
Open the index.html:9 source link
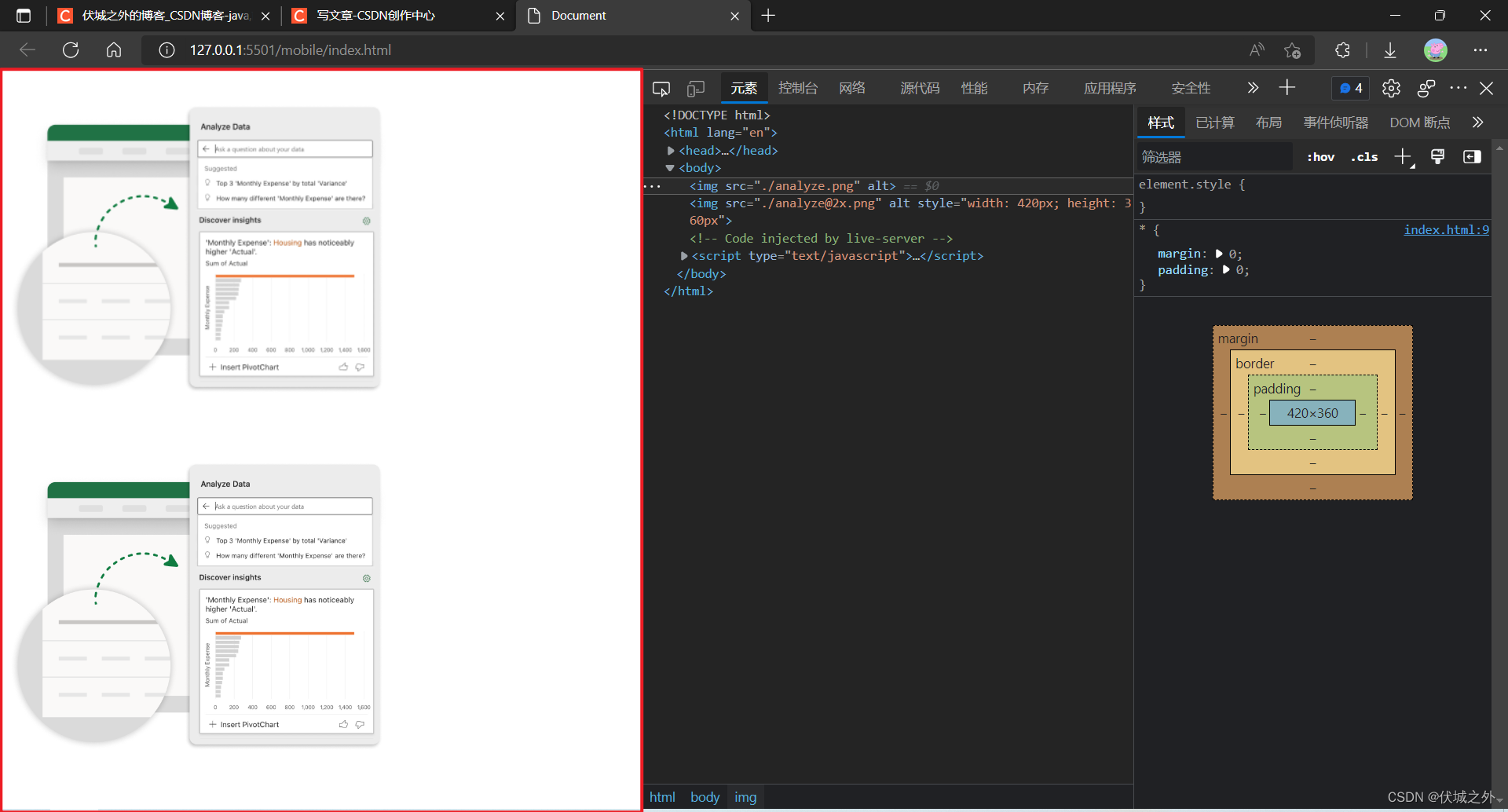pos(1445,229)
